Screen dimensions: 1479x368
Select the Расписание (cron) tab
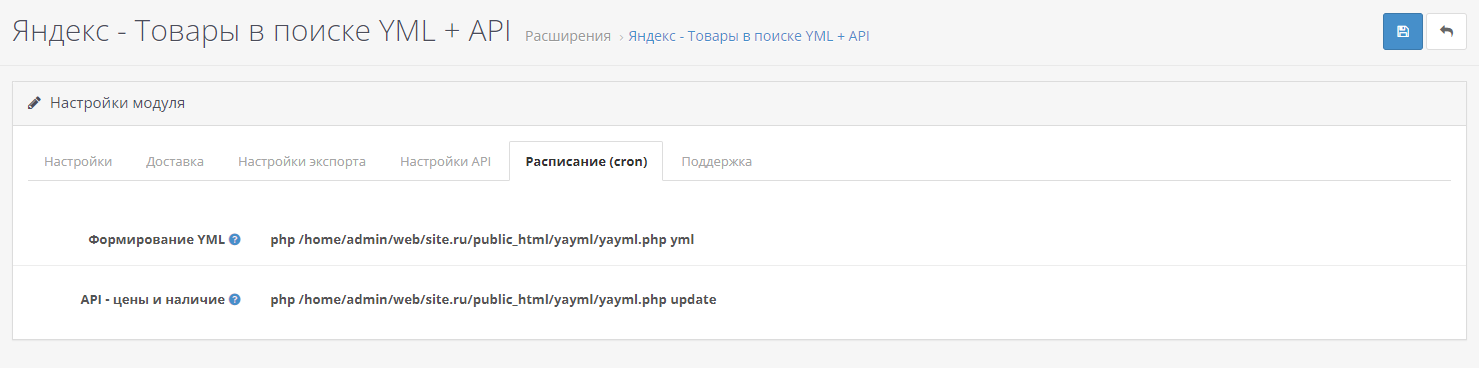tap(586, 161)
